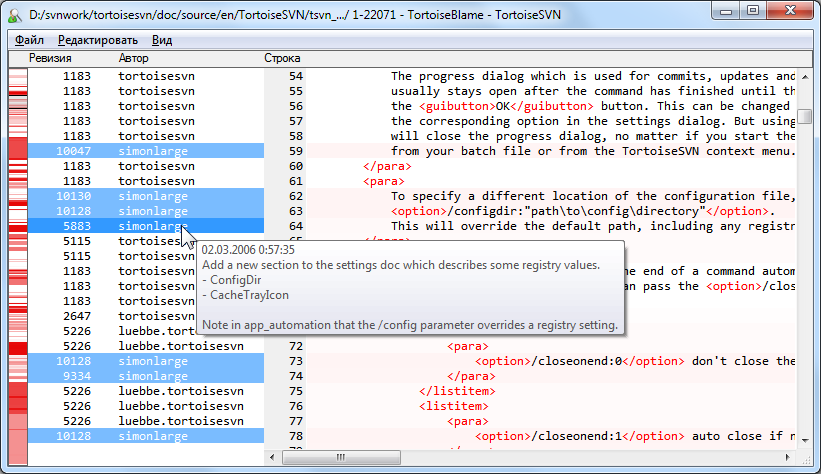
Task: Click line number 59
Action: [296, 151]
